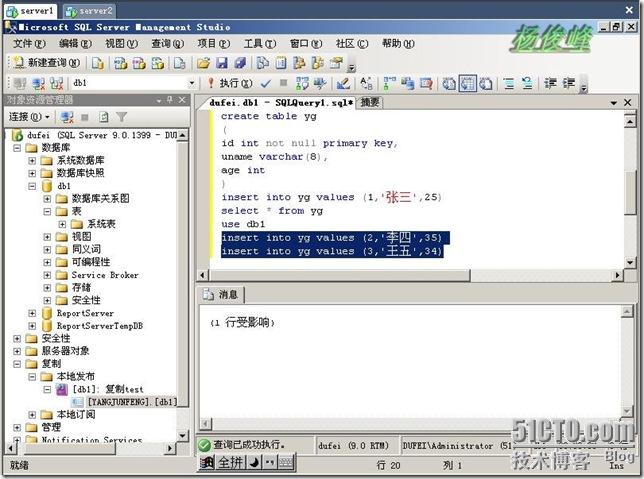The width and height of the screenshot is (644, 479).
Task: Open the Connect (连接) dropdown
Action: click(29, 117)
